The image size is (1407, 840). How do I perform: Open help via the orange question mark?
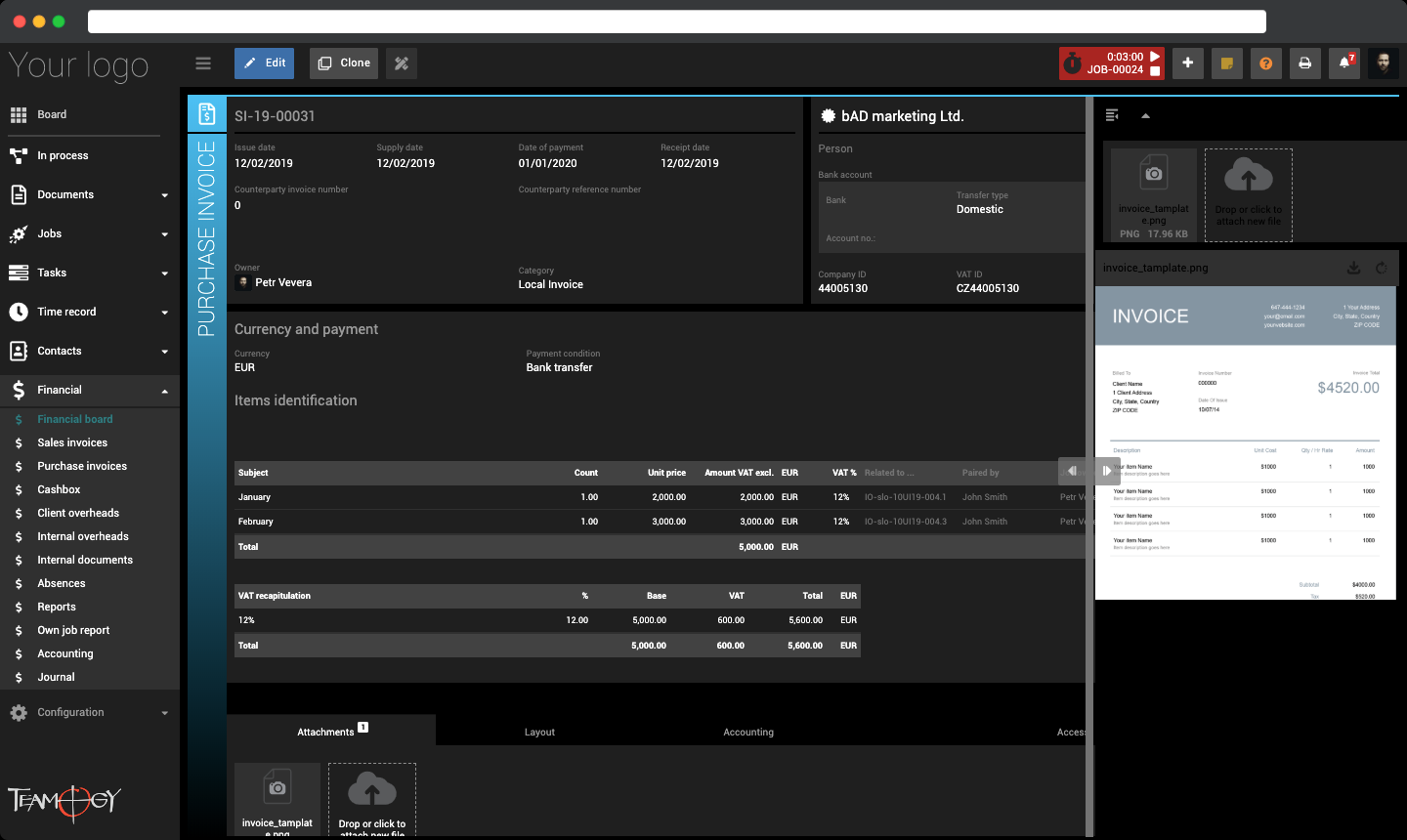pos(1265,63)
